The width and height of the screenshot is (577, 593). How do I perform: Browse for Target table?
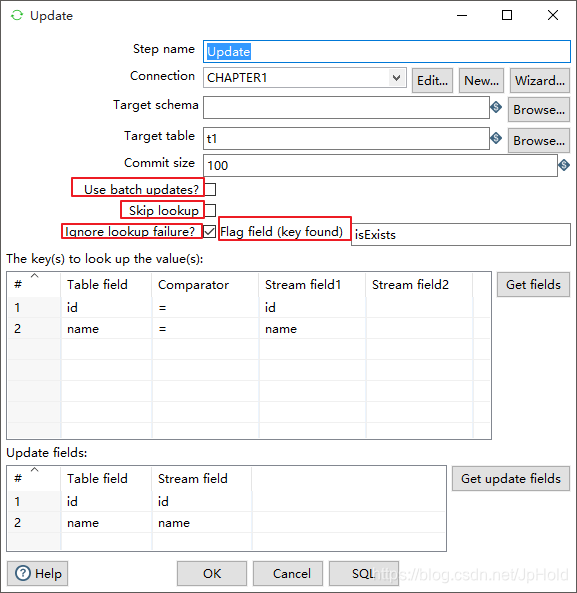[539, 140]
